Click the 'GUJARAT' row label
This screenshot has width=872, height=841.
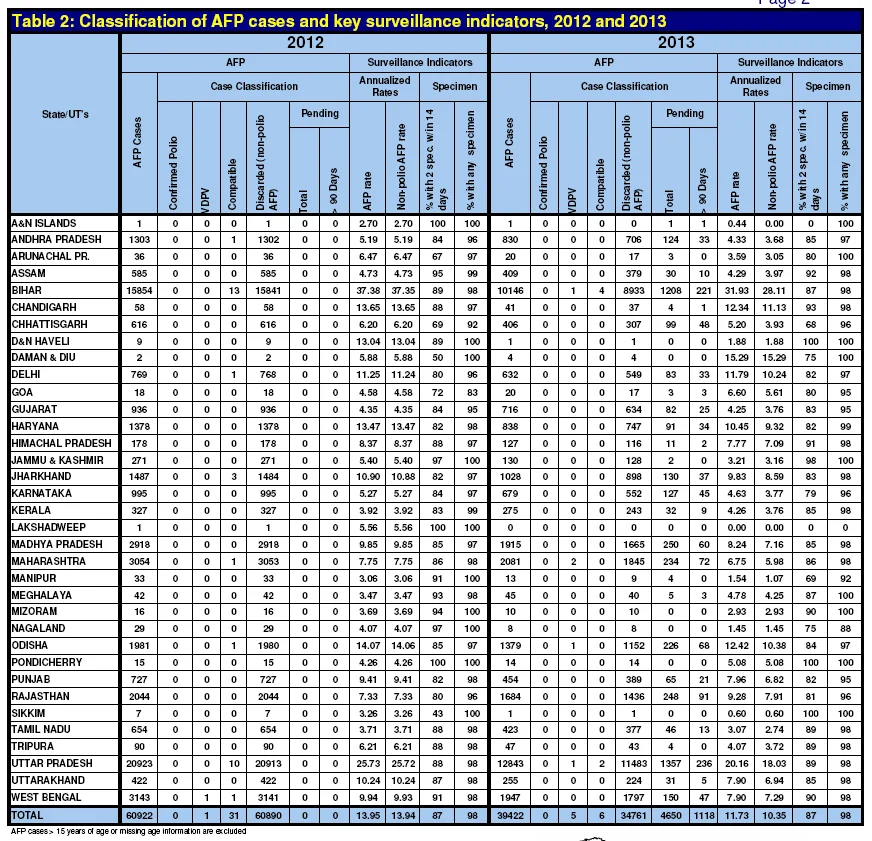coord(34,409)
